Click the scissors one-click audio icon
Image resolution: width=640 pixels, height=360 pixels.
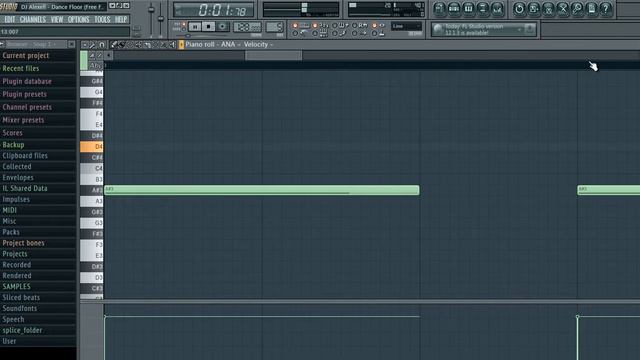[562, 9]
